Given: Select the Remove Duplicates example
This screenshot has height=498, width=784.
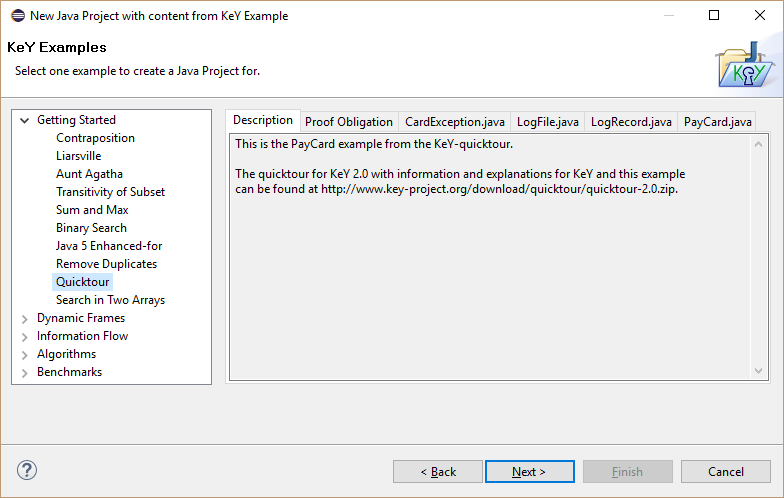Looking at the screenshot, I should (106, 264).
